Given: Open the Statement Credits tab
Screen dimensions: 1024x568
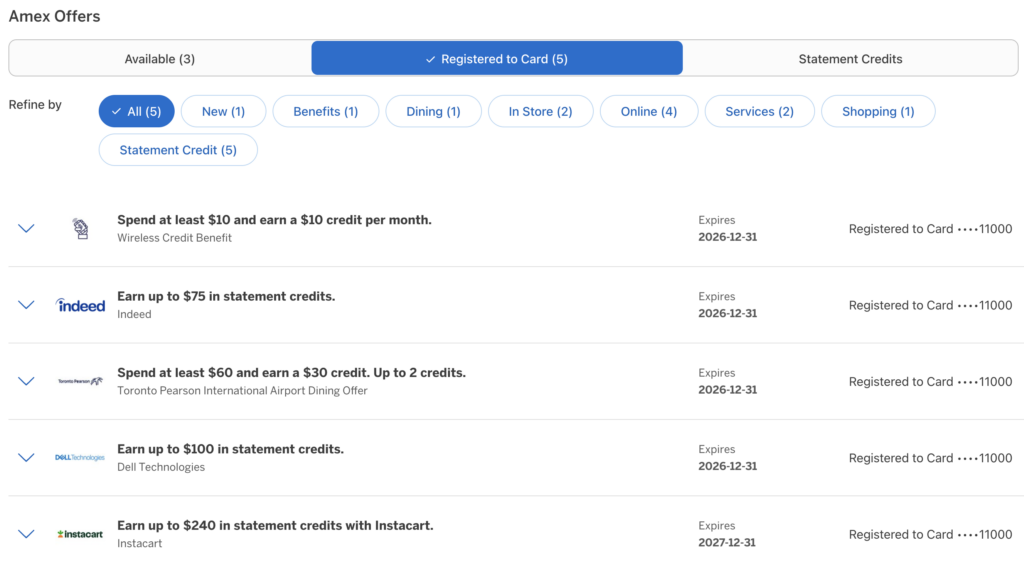Looking at the screenshot, I should (850, 59).
